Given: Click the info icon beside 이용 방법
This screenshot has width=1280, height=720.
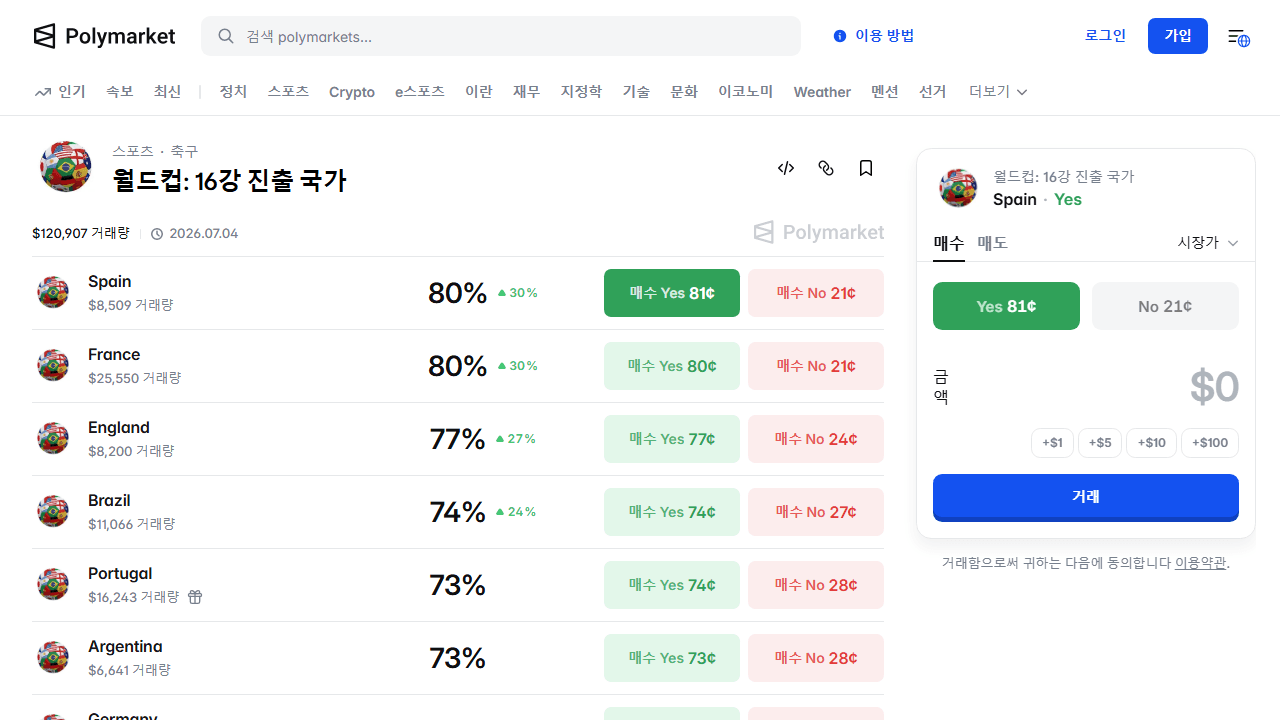Looking at the screenshot, I should click(840, 36).
